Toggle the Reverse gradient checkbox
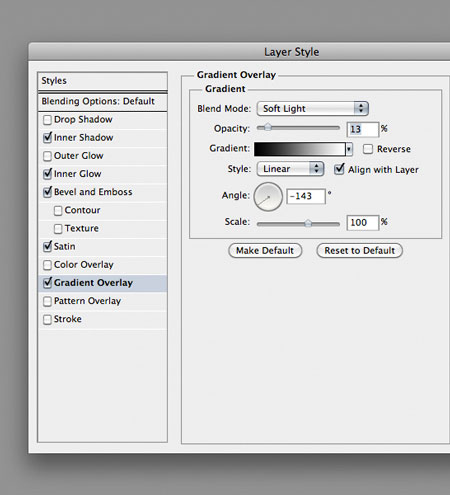This screenshot has width=450, height=495. (368, 149)
